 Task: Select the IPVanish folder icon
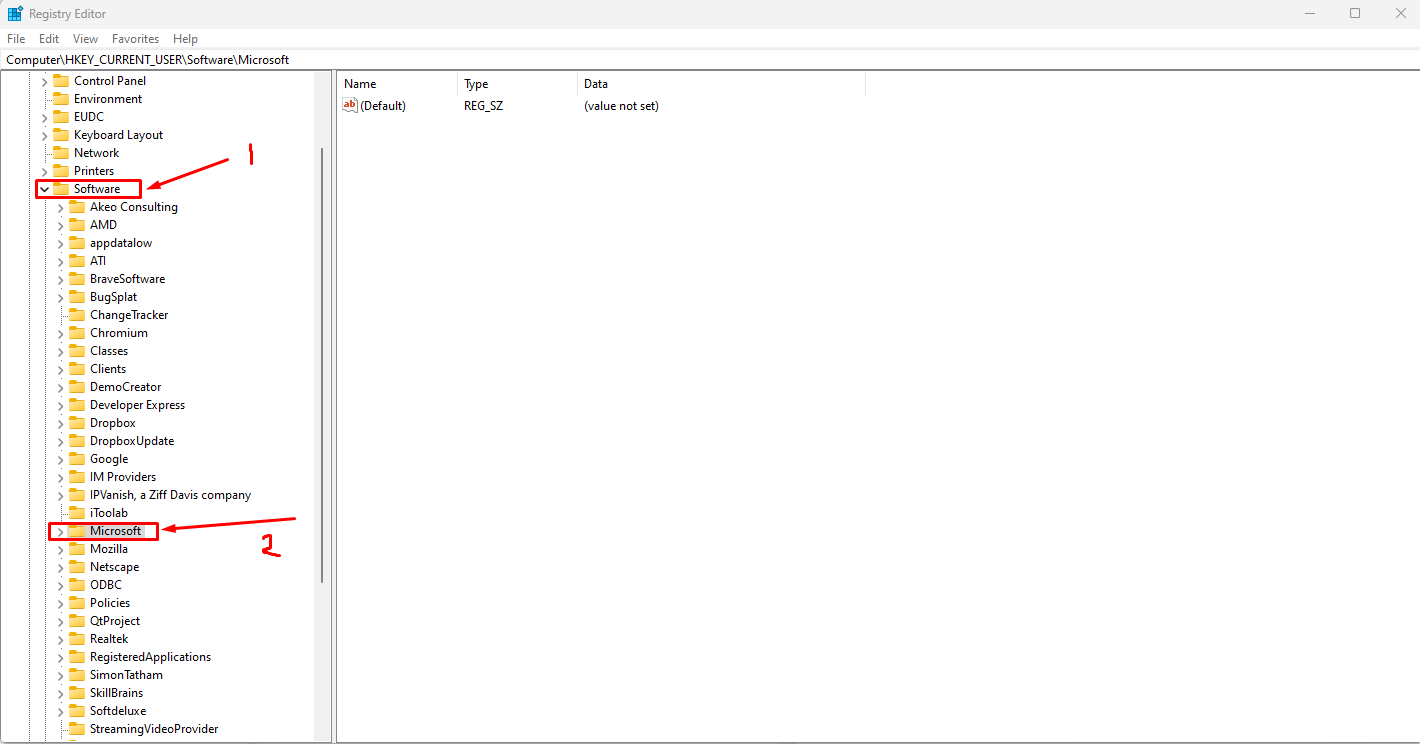click(x=77, y=495)
